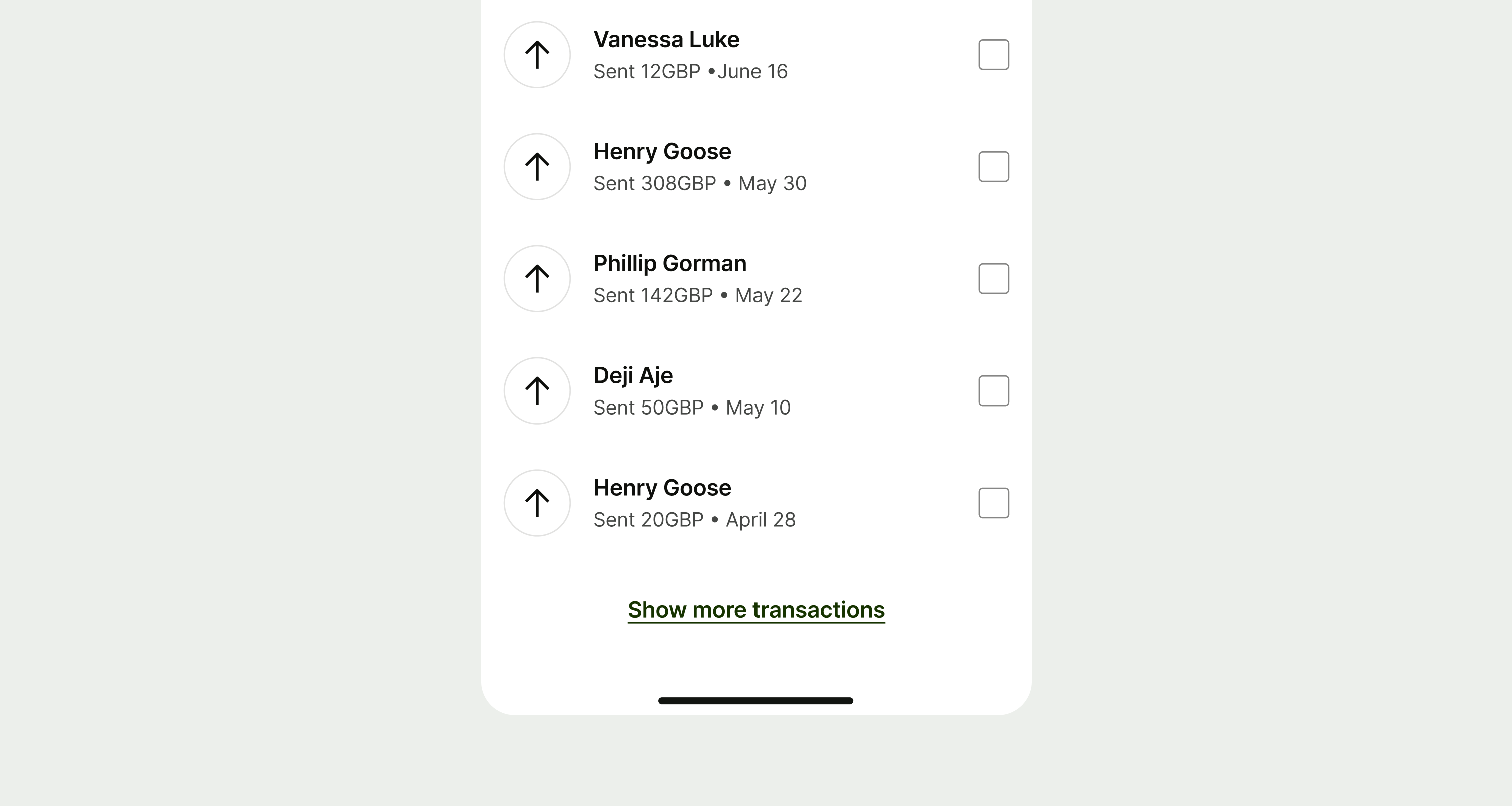This screenshot has height=806, width=1512.
Task: Check the box for Vanessa Luke's transaction
Action: point(993,54)
